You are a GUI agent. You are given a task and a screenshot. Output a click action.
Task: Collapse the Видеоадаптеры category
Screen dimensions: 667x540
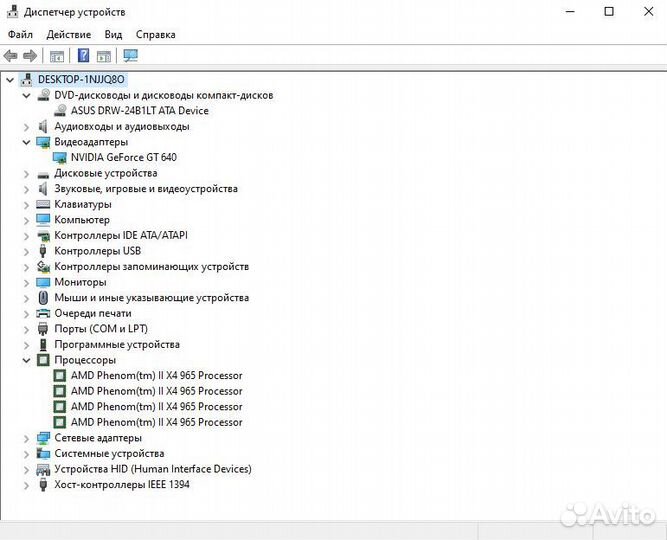27,142
